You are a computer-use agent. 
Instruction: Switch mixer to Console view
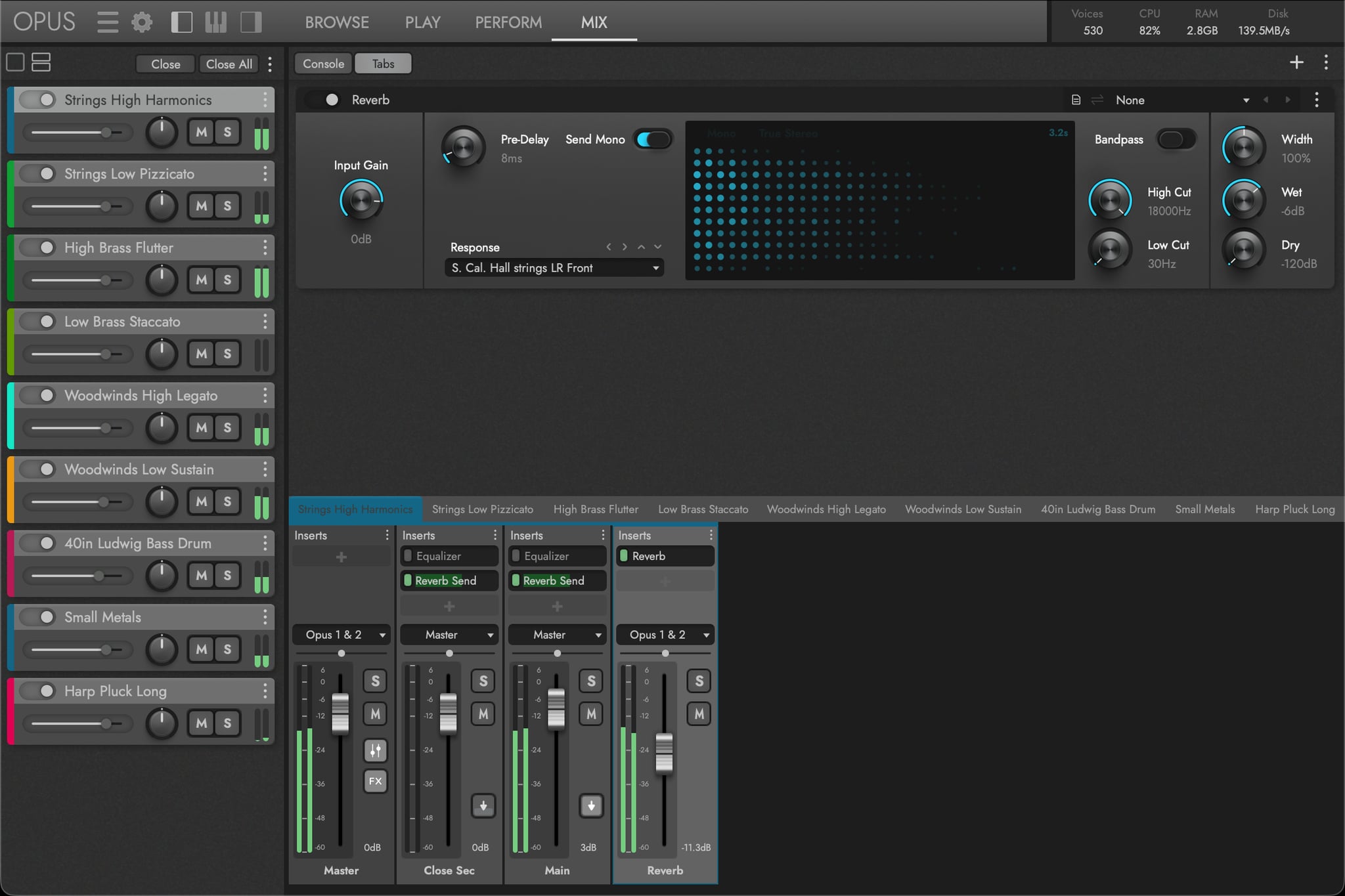(x=323, y=64)
